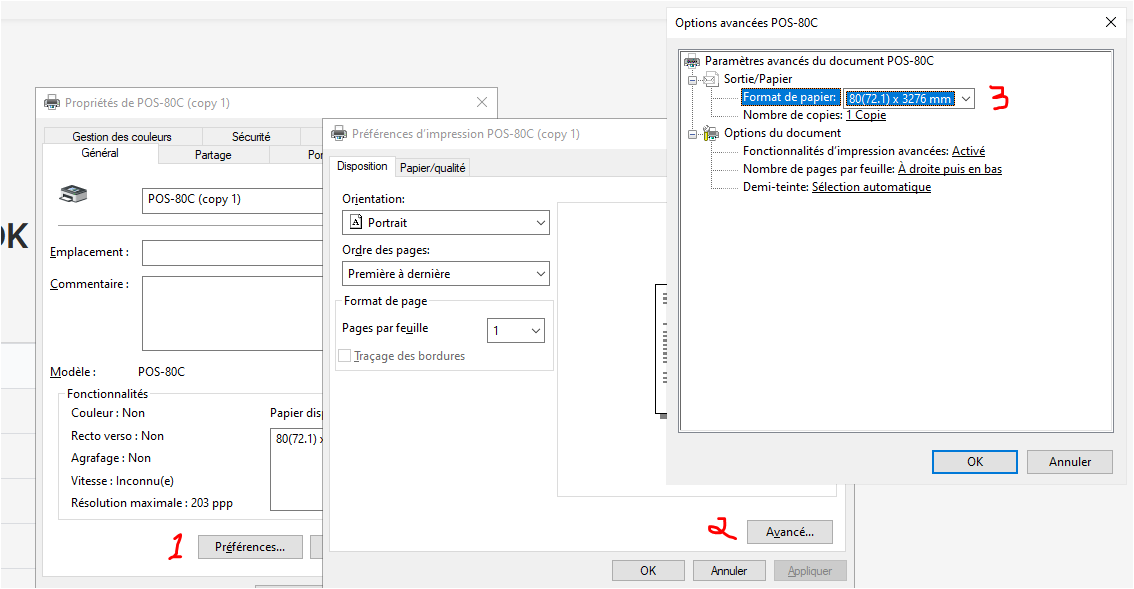Cancel the Options avancées dialog with Annuler
The image size is (1134, 589).
click(x=1070, y=462)
